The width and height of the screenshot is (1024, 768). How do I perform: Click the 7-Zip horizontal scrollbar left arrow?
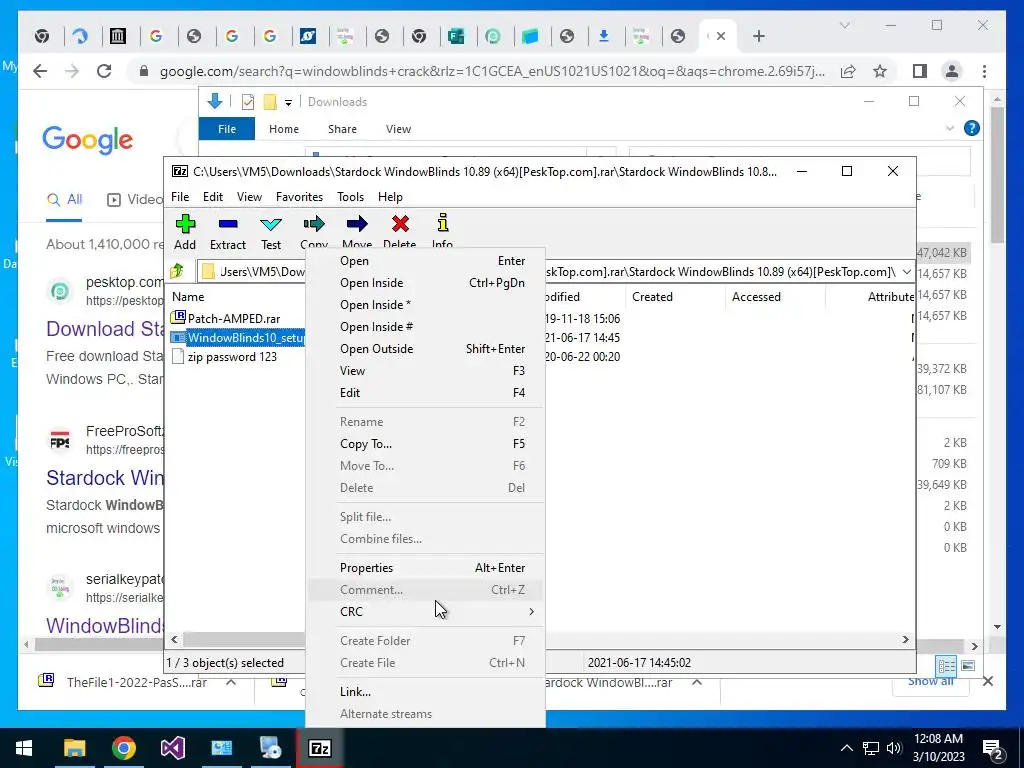174,639
